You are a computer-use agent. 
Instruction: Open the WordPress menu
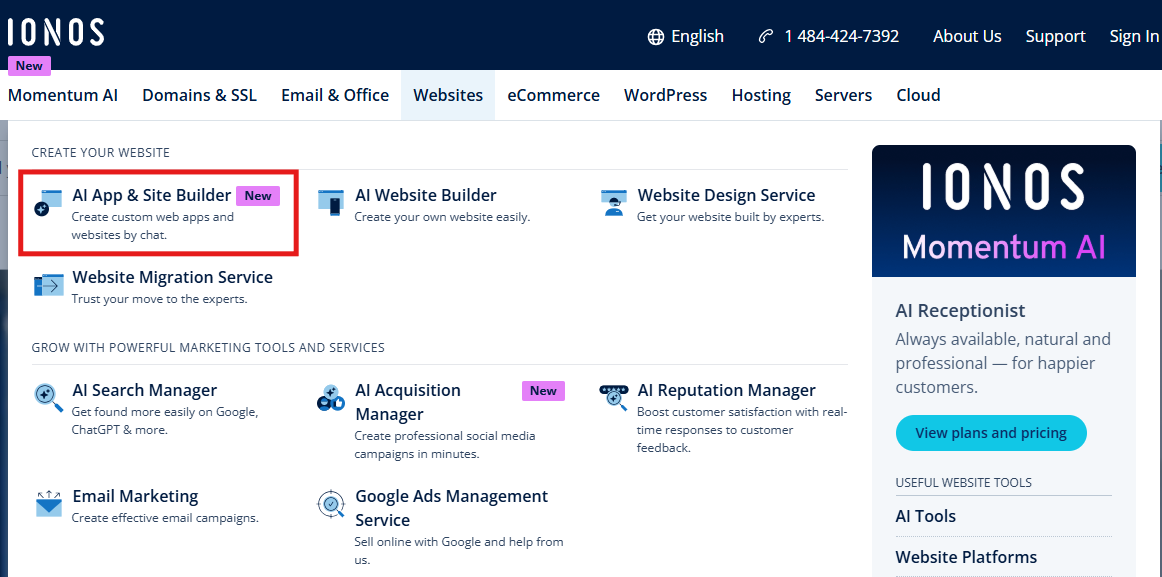[x=665, y=96]
